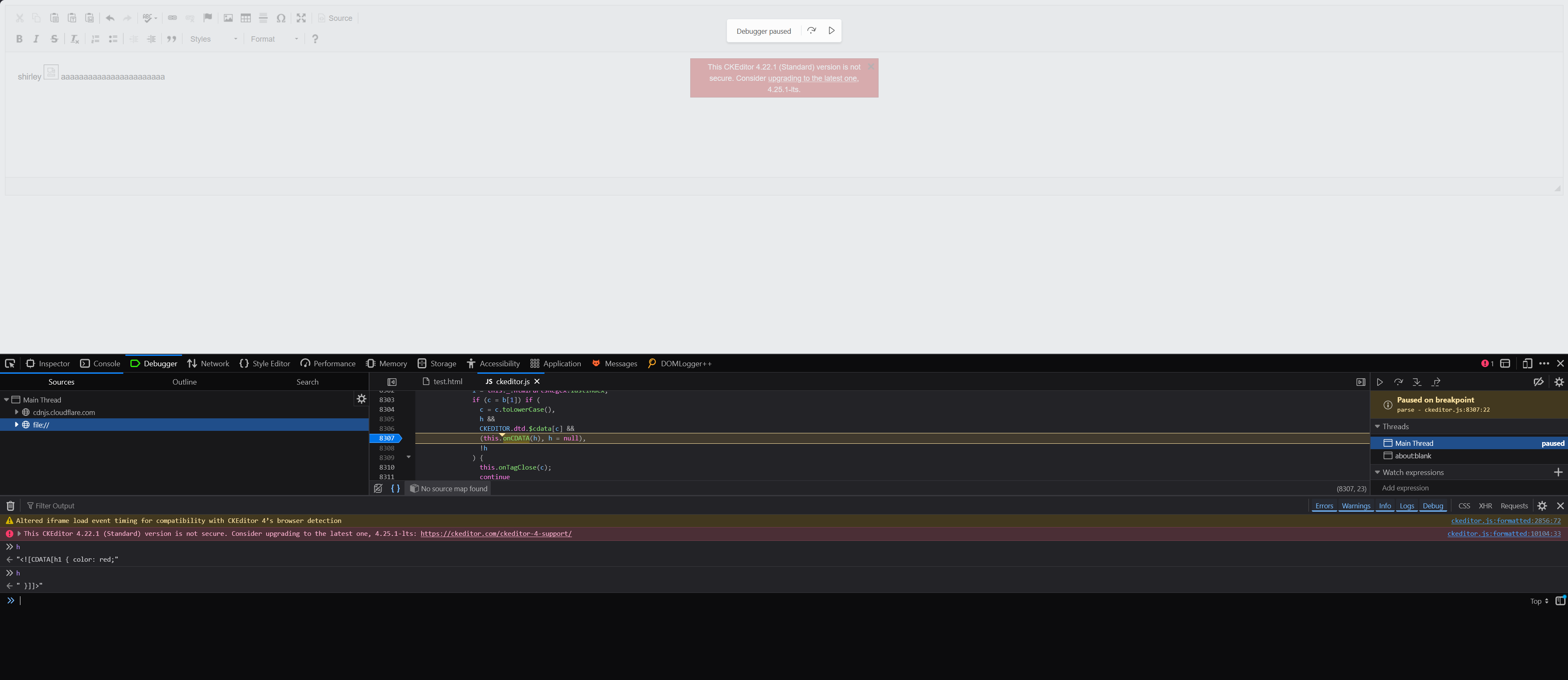Click pretty print braces icon
The height and width of the screenshot is (680, 1568).
tap(395, 488)
